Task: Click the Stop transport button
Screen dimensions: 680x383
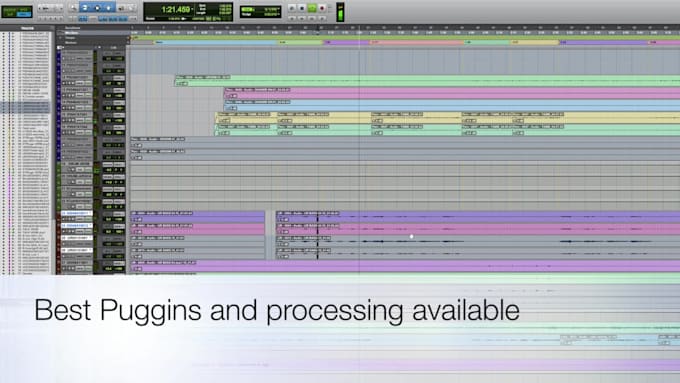Action: pyautogui.click(x=302, y=8)
